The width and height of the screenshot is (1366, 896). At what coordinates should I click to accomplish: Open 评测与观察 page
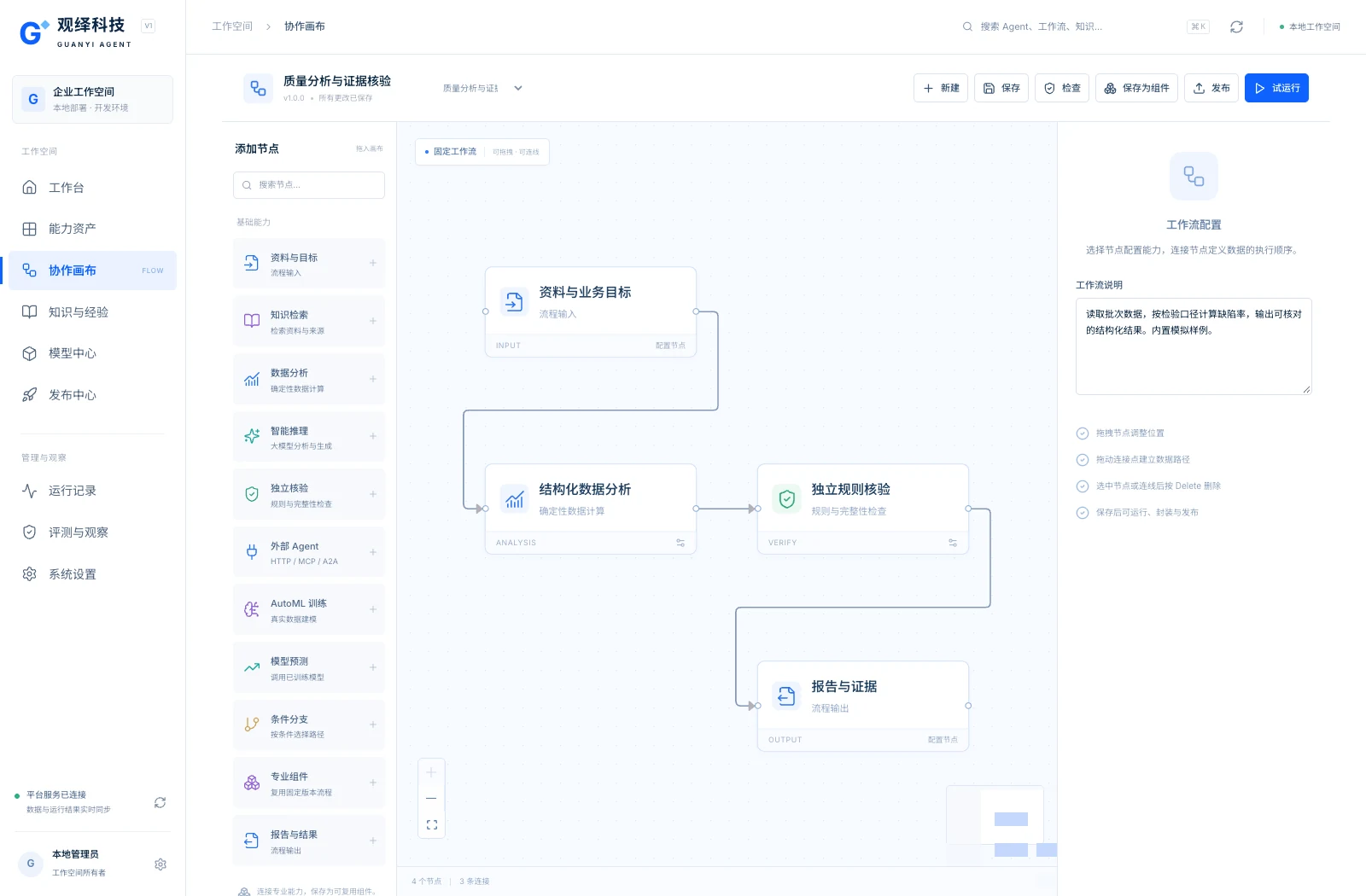pos(92,532)
